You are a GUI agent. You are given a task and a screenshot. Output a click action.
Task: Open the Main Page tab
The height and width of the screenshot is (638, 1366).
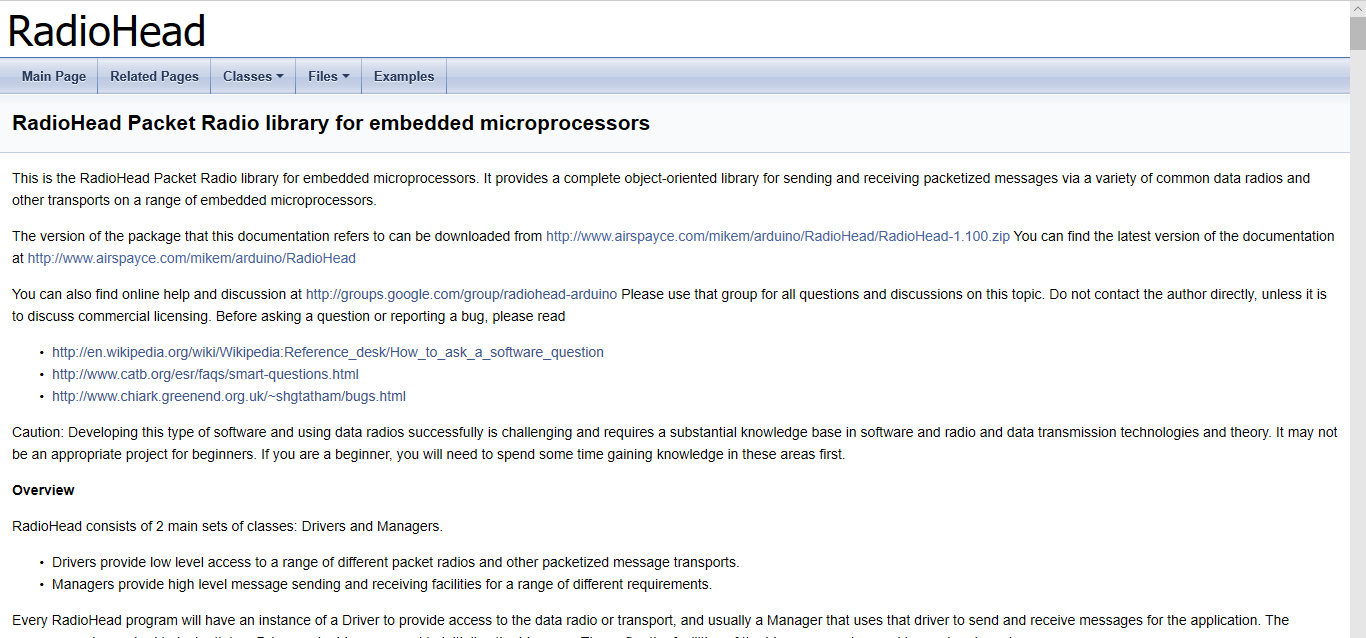54,76
